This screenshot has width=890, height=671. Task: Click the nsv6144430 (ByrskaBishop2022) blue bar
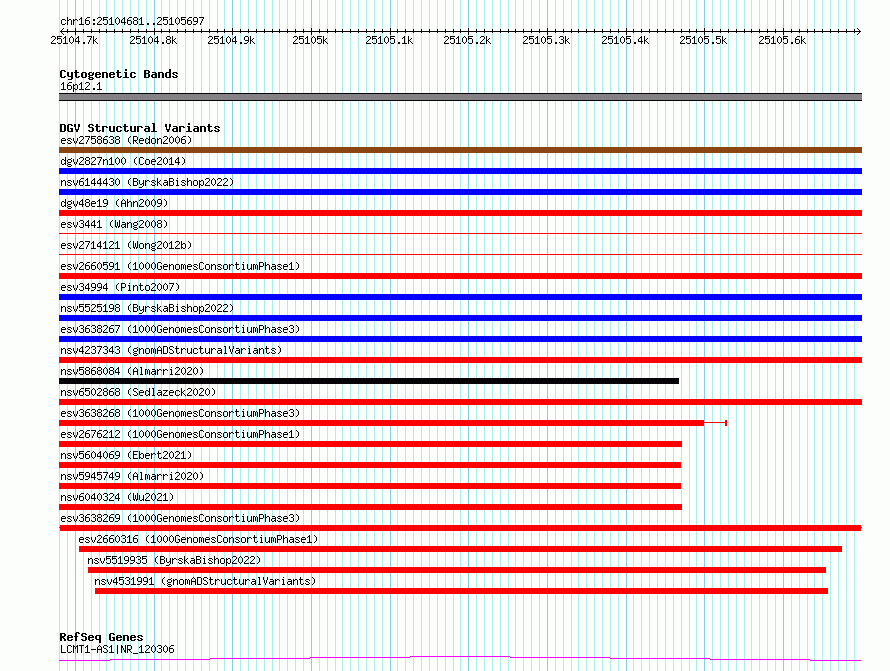click(460, 192)
